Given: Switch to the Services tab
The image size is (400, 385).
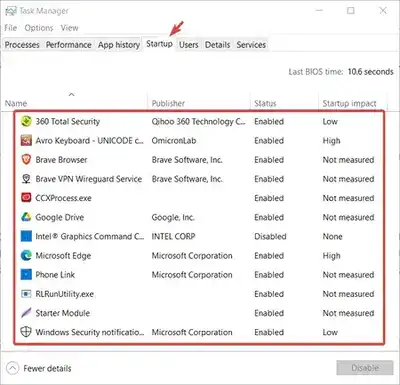Looking at the screenshot, I should tap(251, 45).
